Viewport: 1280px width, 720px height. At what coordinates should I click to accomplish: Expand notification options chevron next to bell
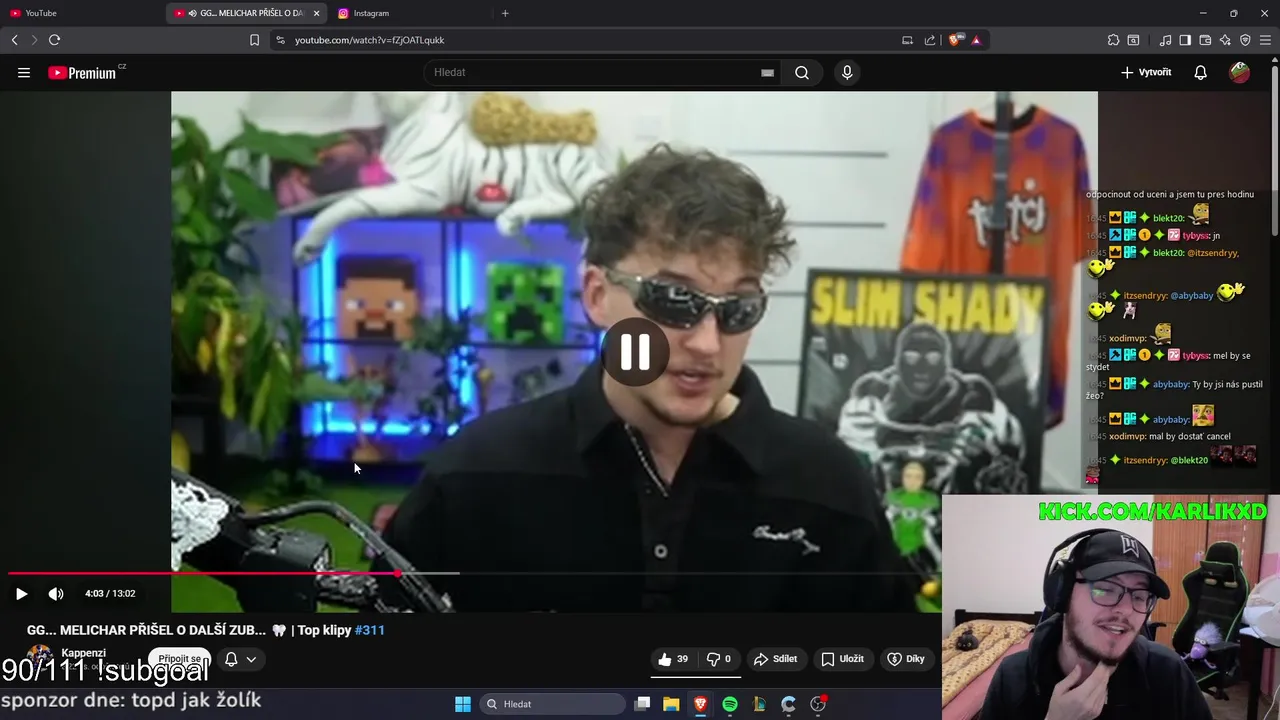pyautogui.click(x=251, y=659)
